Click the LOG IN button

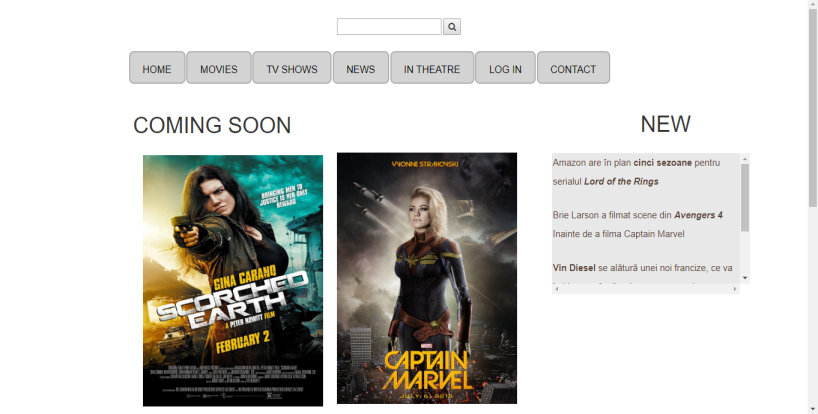pyautogui.click(x=505, y=69)
